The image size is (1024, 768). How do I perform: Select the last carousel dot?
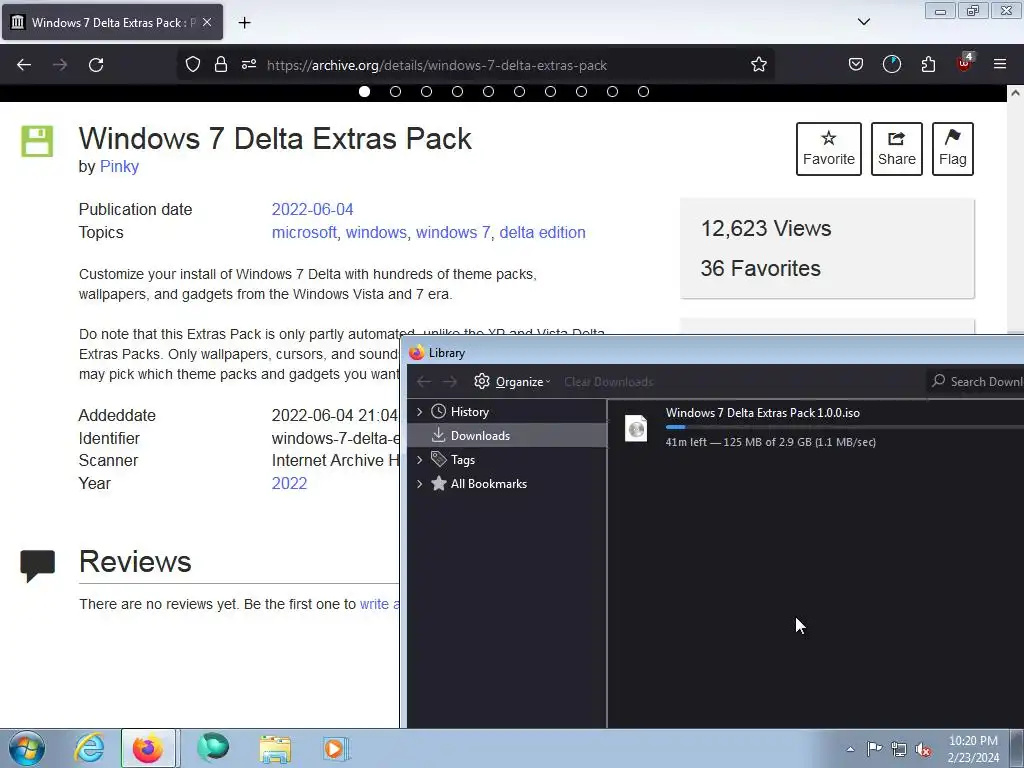643,91
